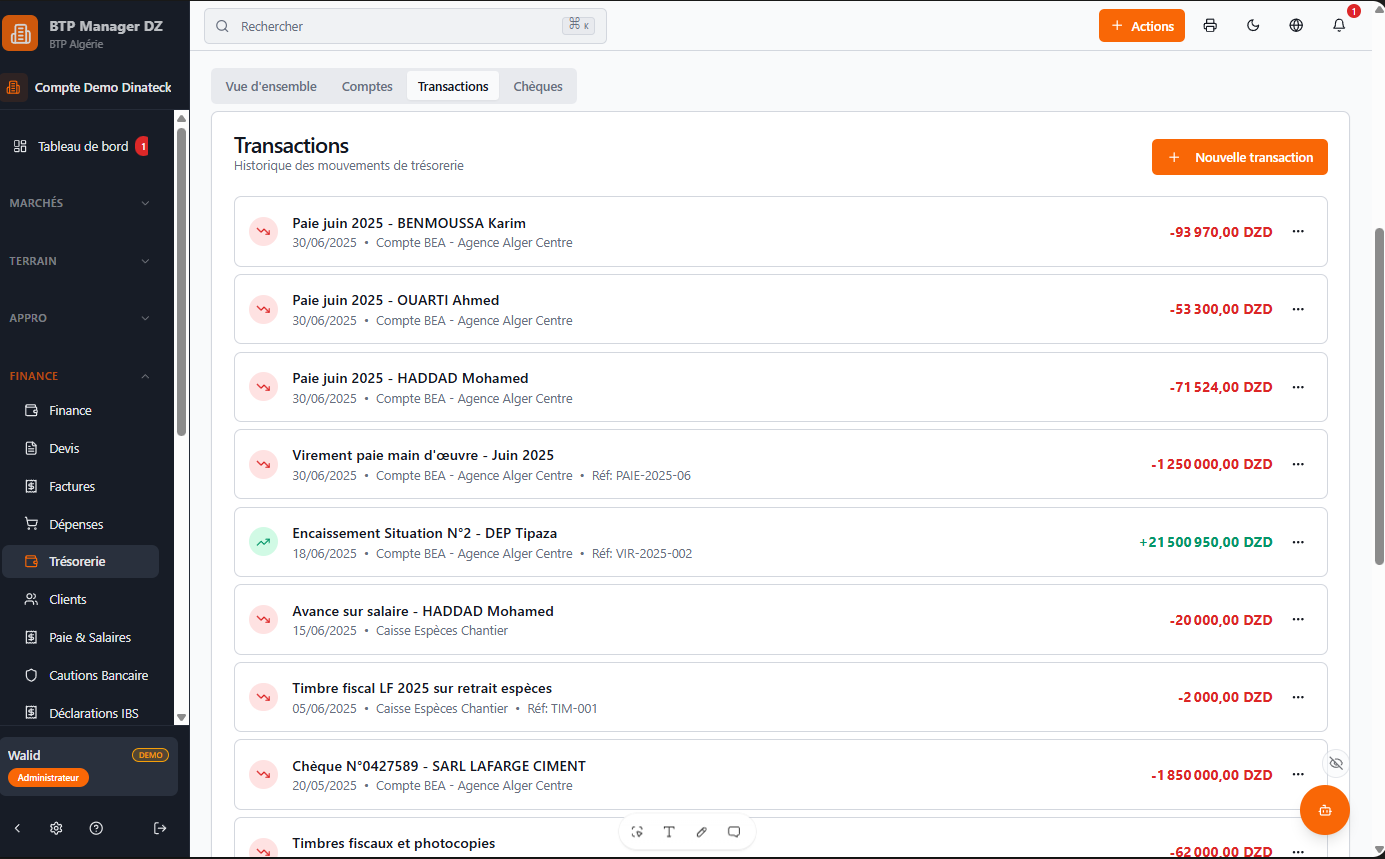The height and width of the screenshot is (859, 1385).
Task: Click amount +21 500 950,00 DZD
Action: [x=1205, y=542]
